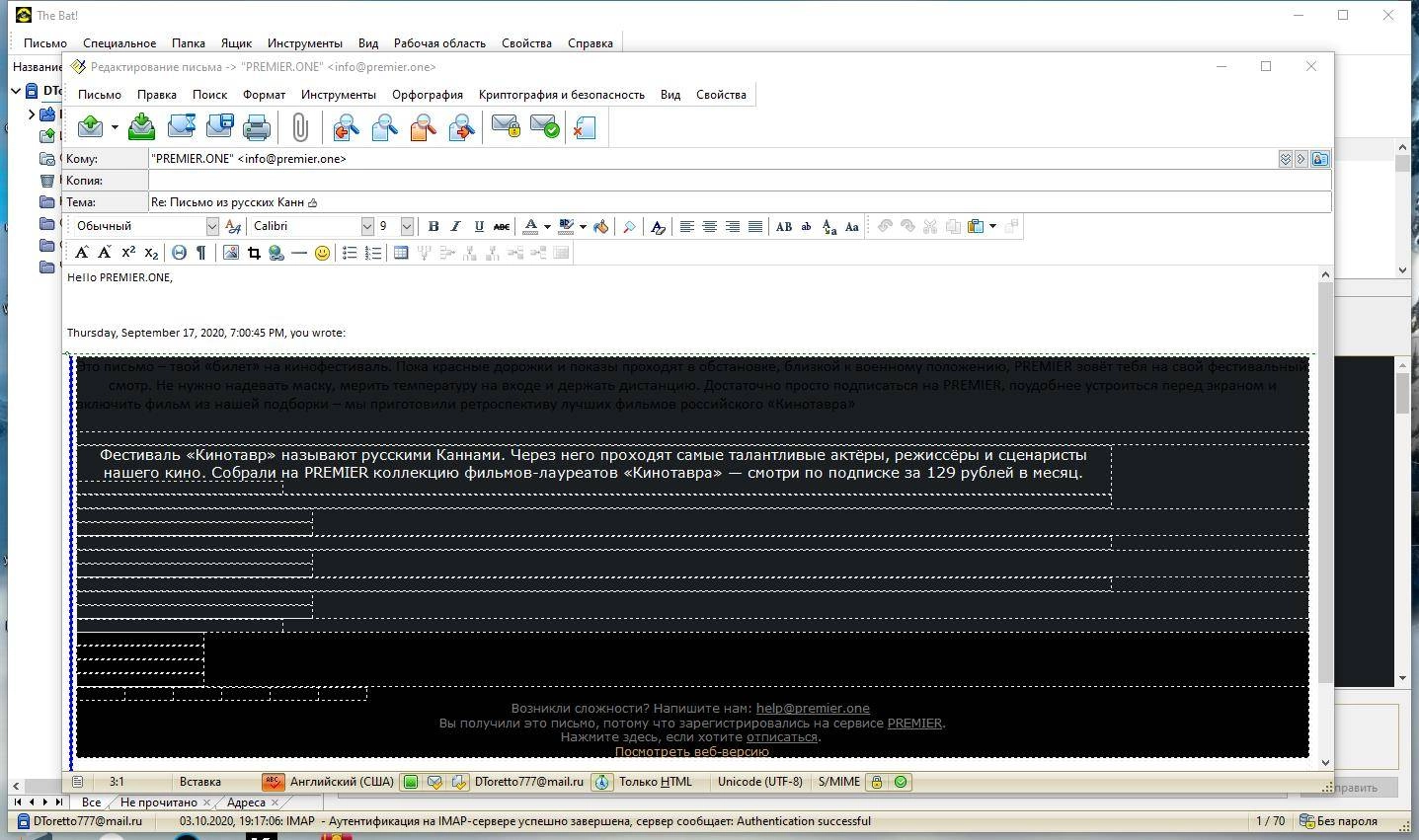This screenshot has height=840, width=1419.
Task: Align text left
Action: 686,226
